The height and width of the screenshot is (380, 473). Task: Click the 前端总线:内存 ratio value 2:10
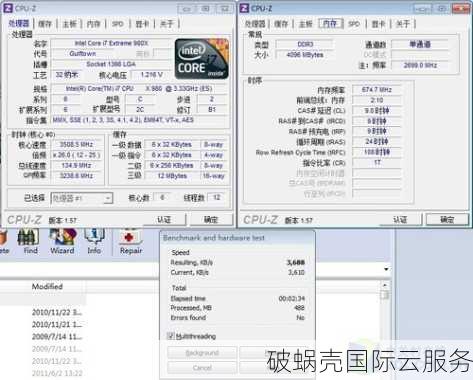pyautogui.click(x=377, y=100)
